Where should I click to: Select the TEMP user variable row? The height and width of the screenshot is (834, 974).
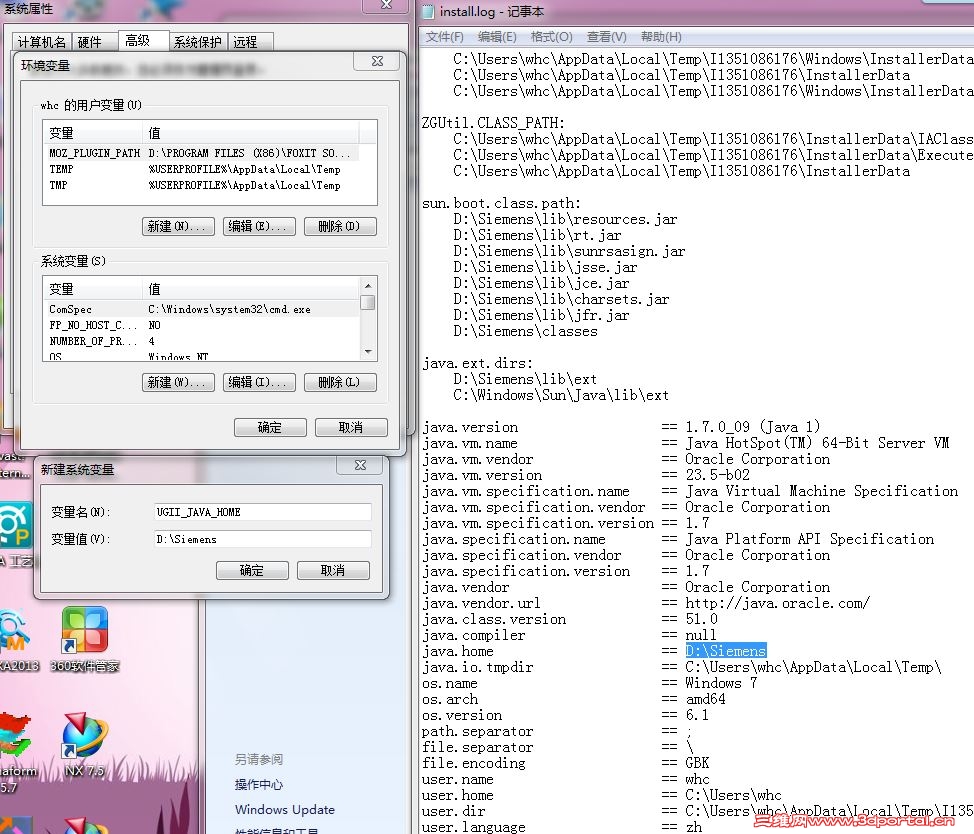click(201, 169)
